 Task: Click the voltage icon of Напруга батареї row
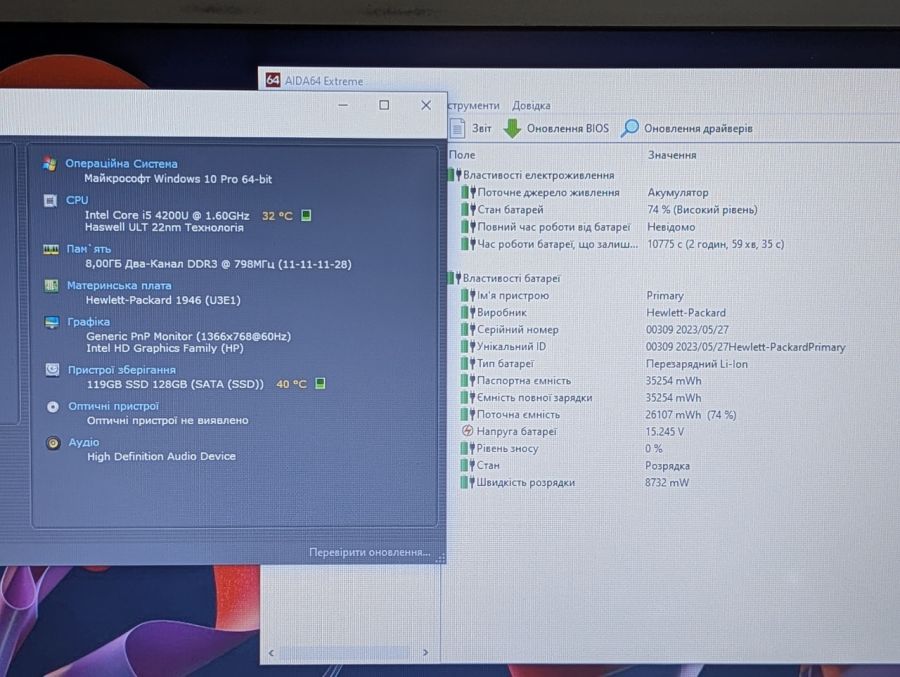[467, 431]
